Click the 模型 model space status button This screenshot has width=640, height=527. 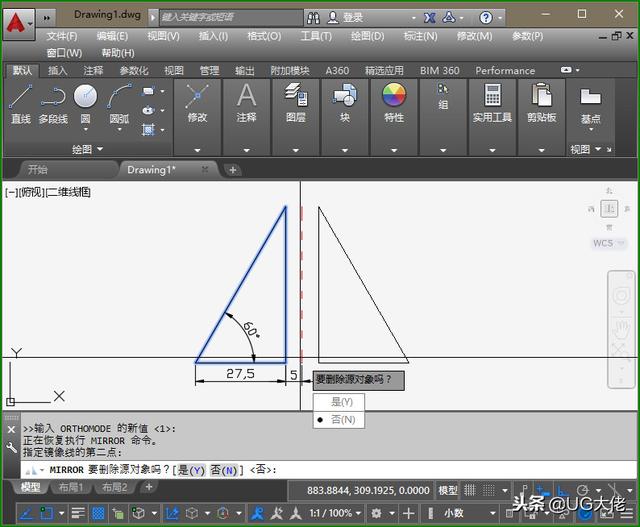point(448,490)
